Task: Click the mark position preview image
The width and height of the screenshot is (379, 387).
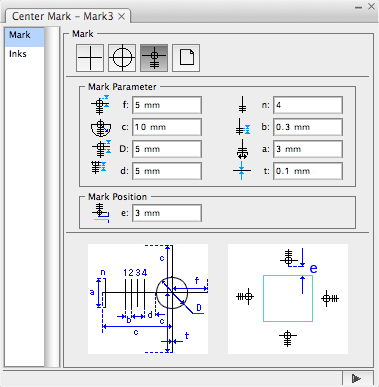Action: tap(288, 299)
